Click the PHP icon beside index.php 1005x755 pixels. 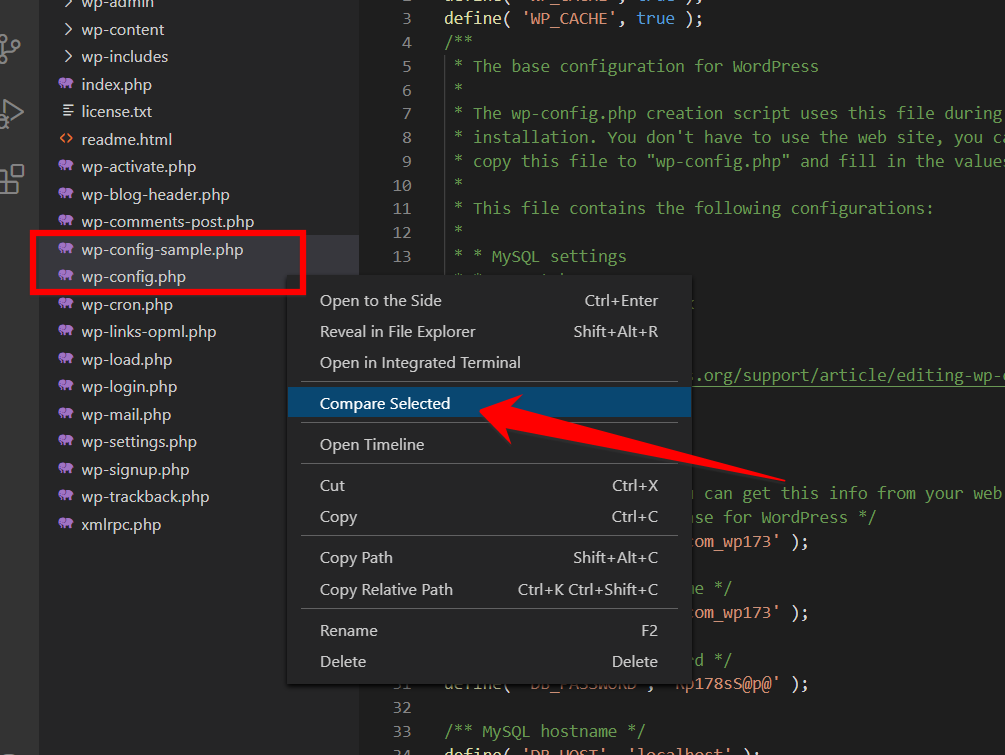coord(65,83)
